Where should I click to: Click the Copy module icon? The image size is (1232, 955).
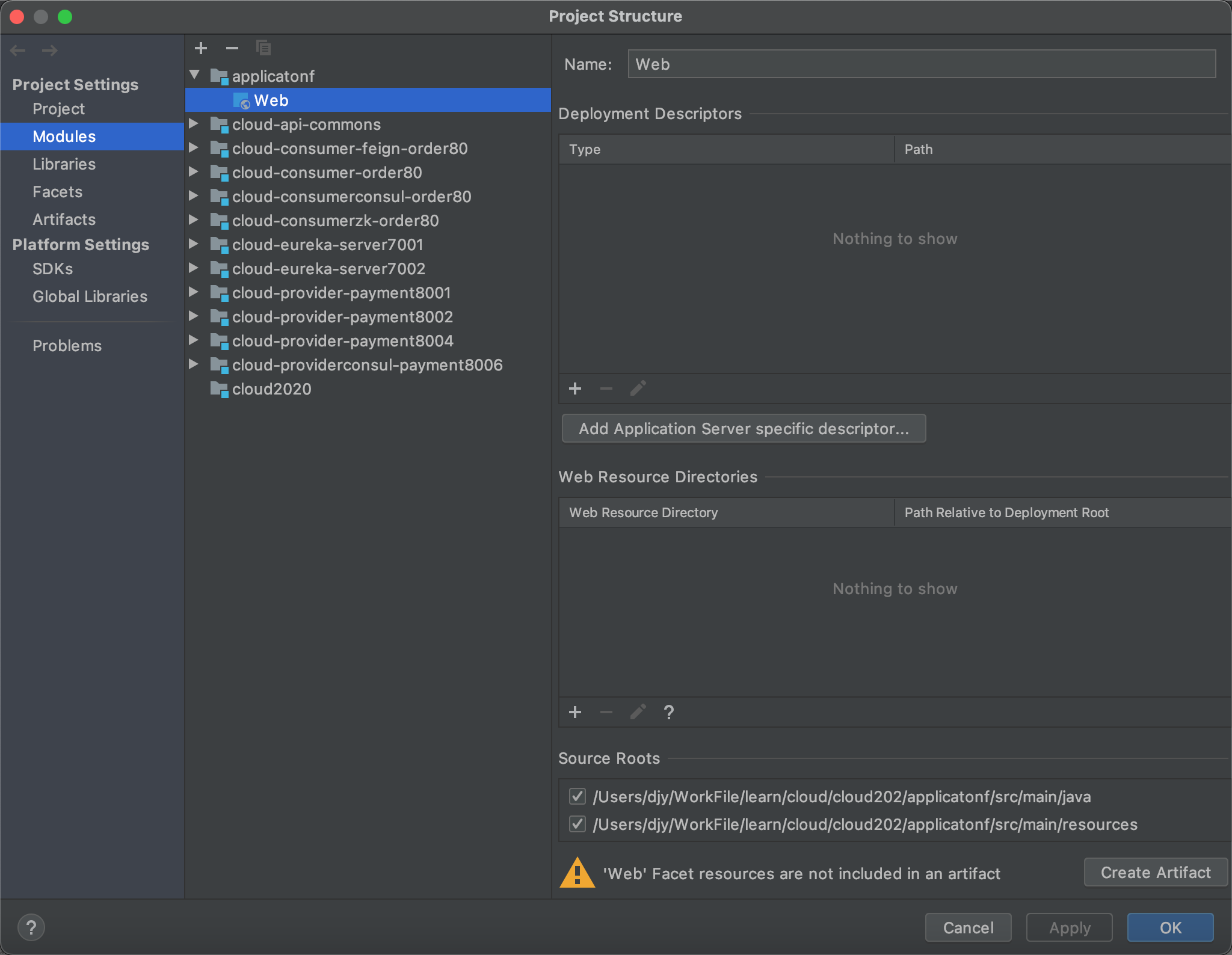(x=263, y=48)
